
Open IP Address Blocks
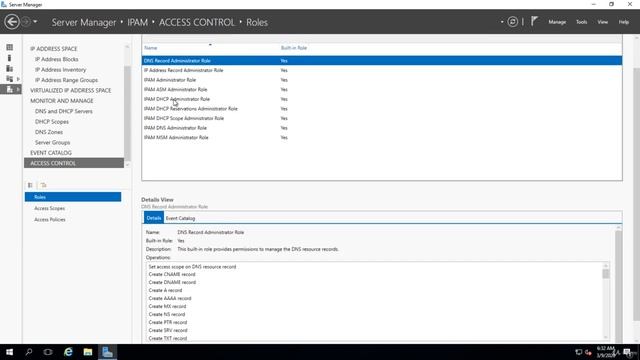tap(56, 59)
